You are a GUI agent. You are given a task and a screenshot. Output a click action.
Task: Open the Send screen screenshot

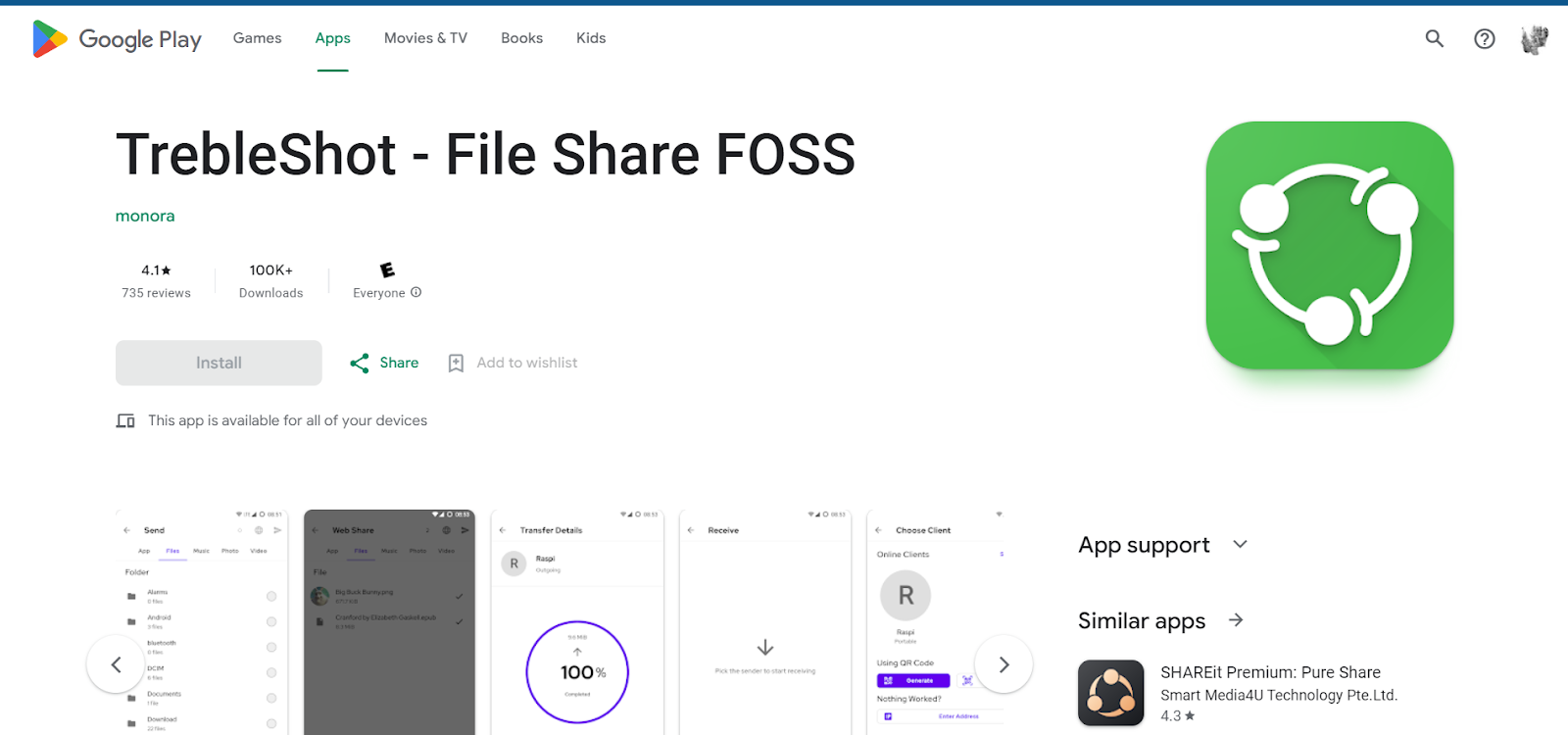coord(202,622)
